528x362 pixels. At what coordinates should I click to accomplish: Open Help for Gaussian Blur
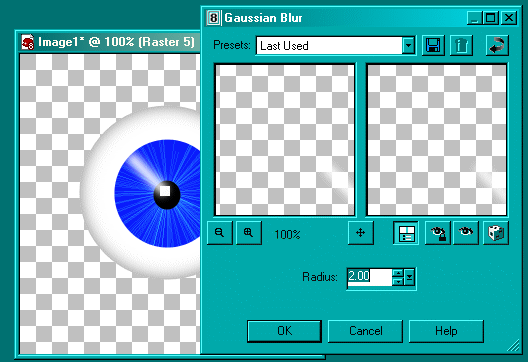[x=446, y=331]
